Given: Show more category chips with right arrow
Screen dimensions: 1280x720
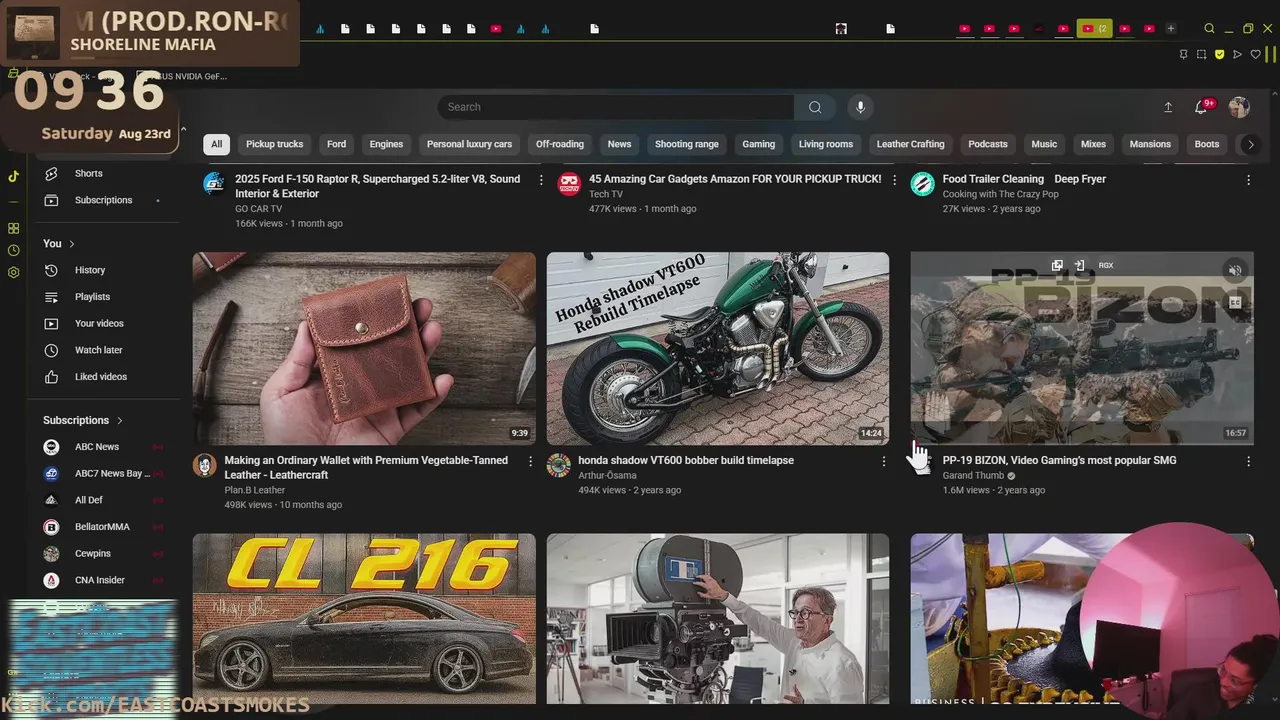Looking at the screenshot, I should (x=1250, y=144).
